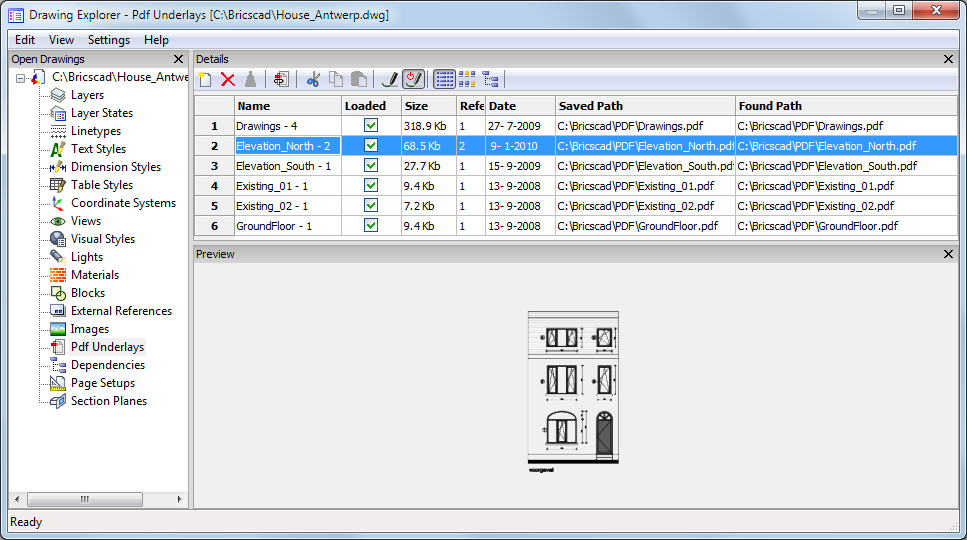
Task: Select Images in the tree
Action: 89,329
